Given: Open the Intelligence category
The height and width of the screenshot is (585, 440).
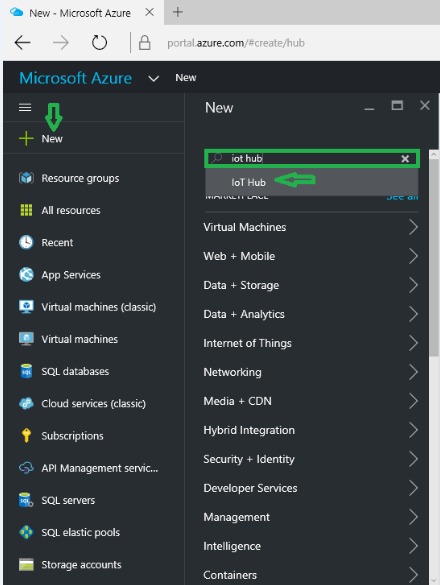Looking at the screenshot, I should coord(311,546).
